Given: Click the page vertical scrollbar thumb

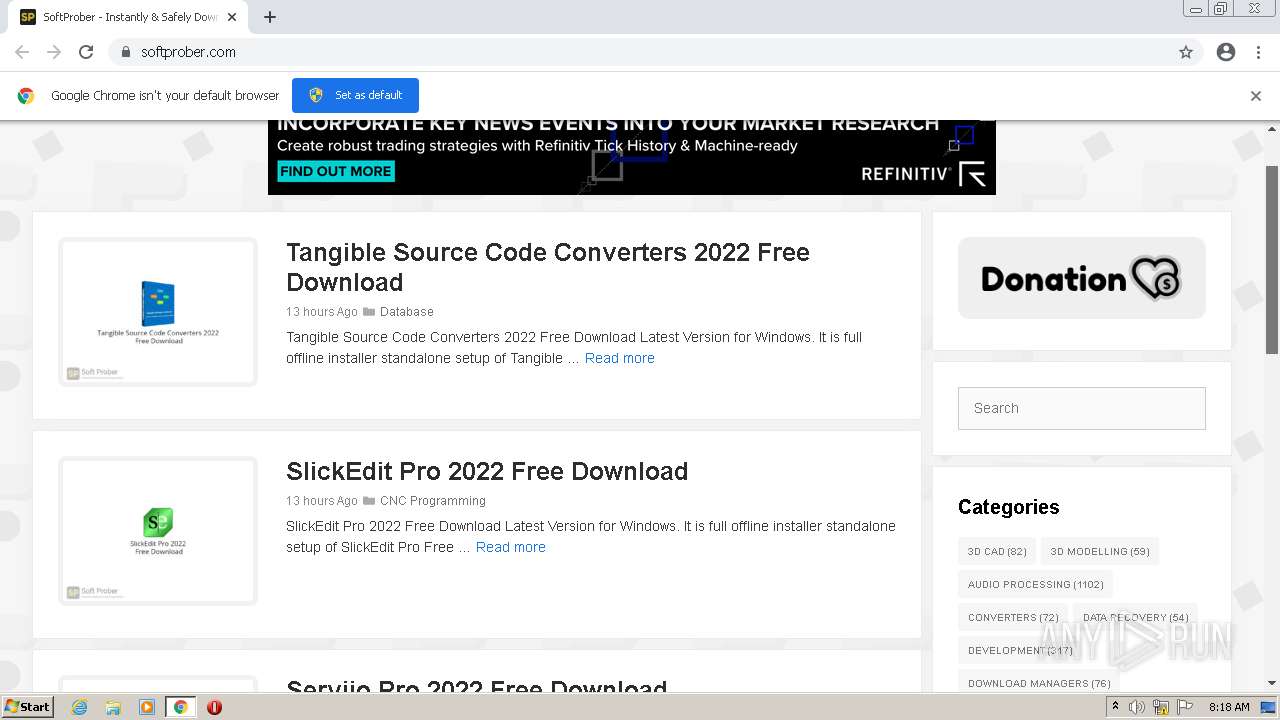Looking at the screenshot, I should 1272,259.
